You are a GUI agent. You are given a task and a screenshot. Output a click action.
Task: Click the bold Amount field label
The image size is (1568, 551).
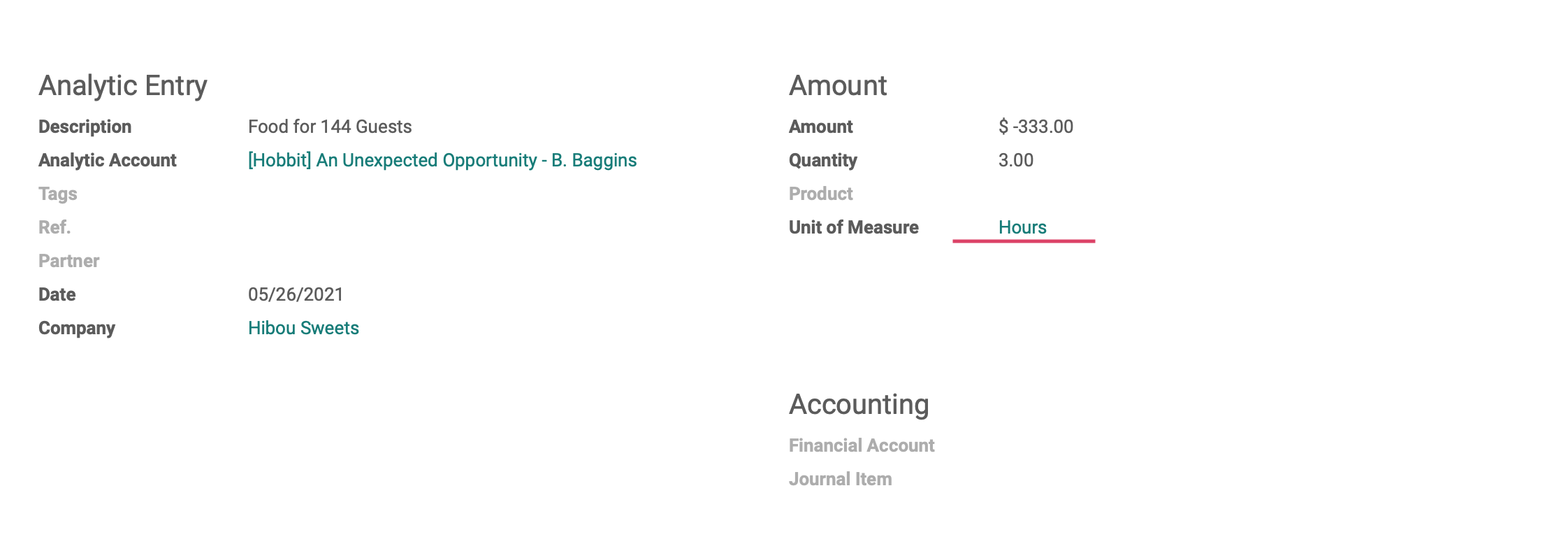point(821,127)
